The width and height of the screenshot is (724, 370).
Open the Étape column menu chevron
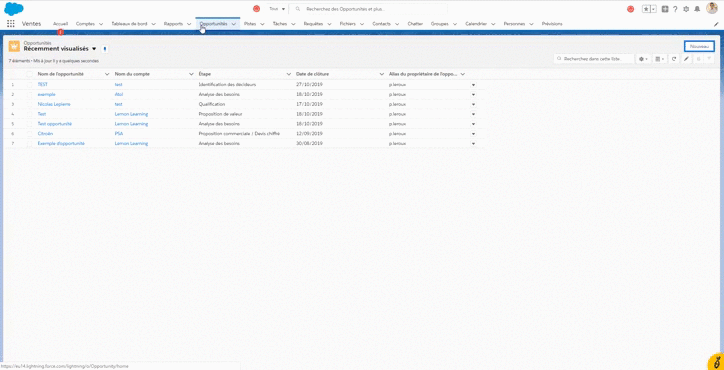coord(289,74)
